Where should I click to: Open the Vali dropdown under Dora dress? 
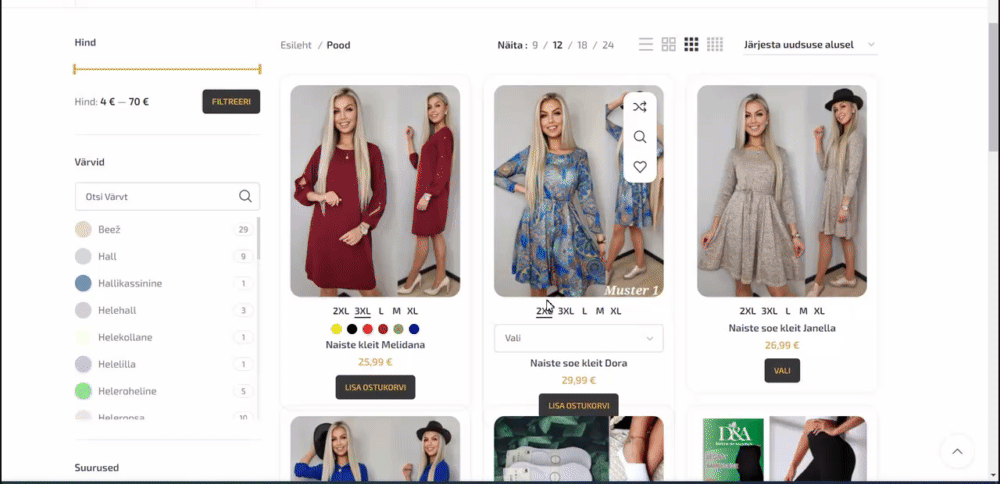pos(578,338)
